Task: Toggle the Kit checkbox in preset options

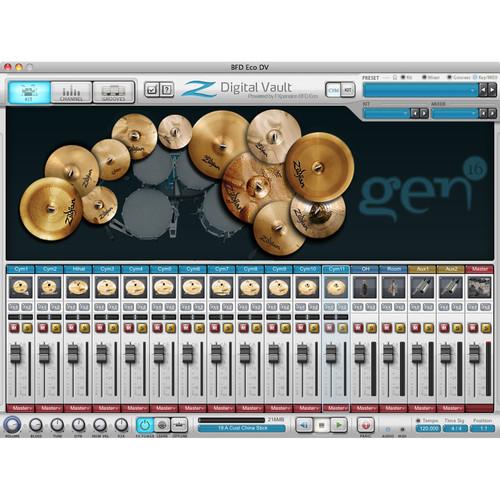Action: pos(403,77)
